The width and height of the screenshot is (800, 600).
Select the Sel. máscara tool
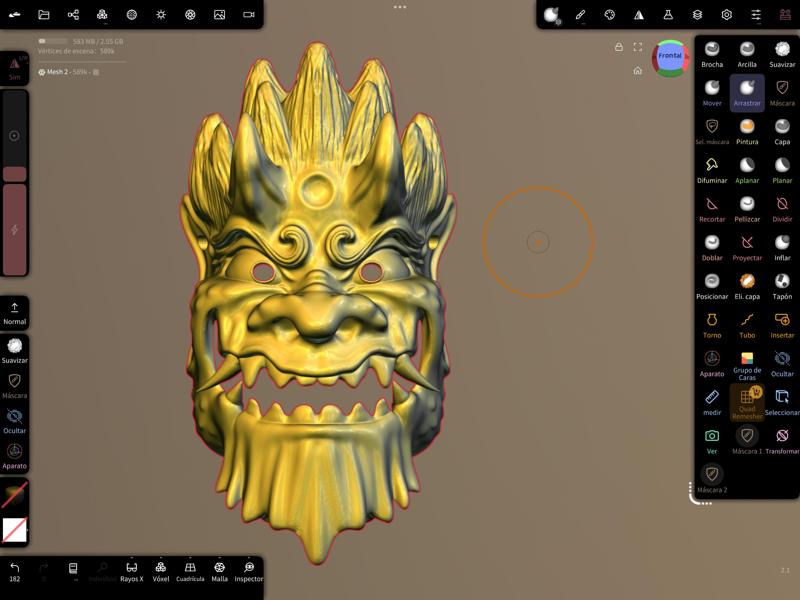712,132
